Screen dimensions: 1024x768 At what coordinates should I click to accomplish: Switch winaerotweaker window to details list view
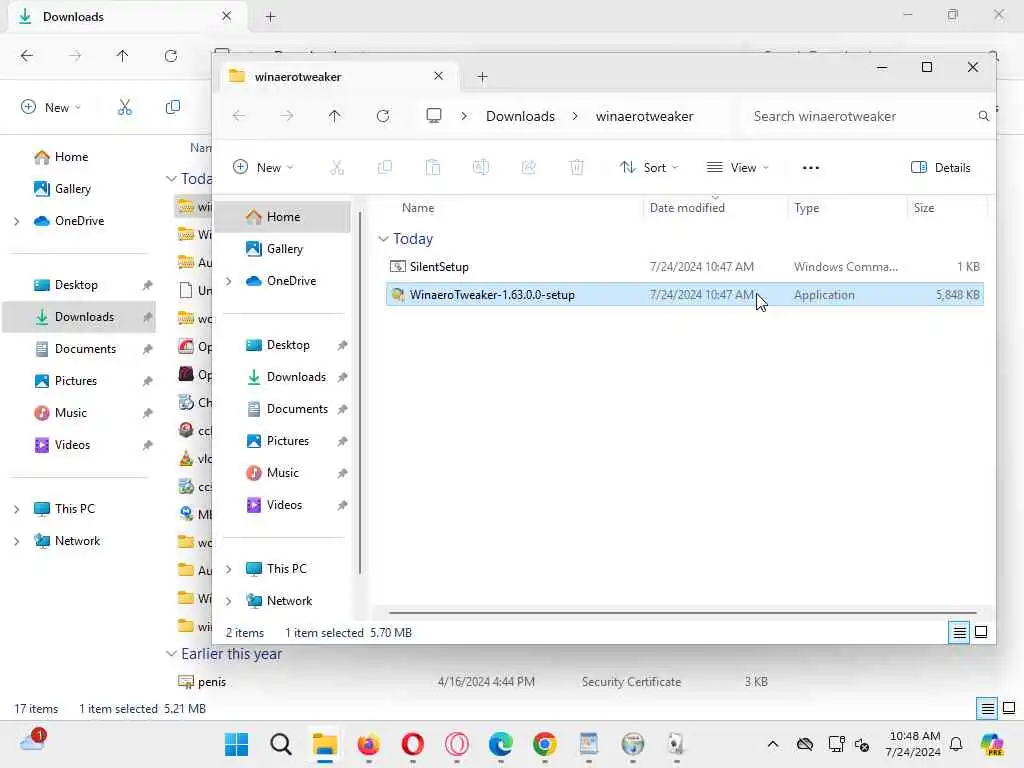coord(959,632)
